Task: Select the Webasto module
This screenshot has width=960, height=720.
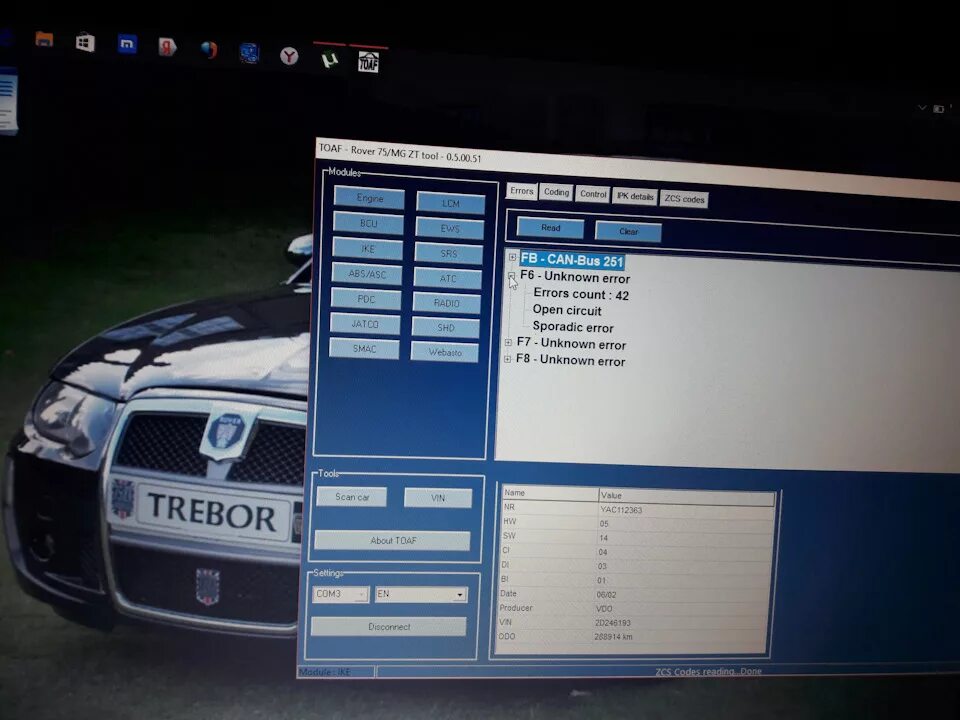Action: coord(444,352)
